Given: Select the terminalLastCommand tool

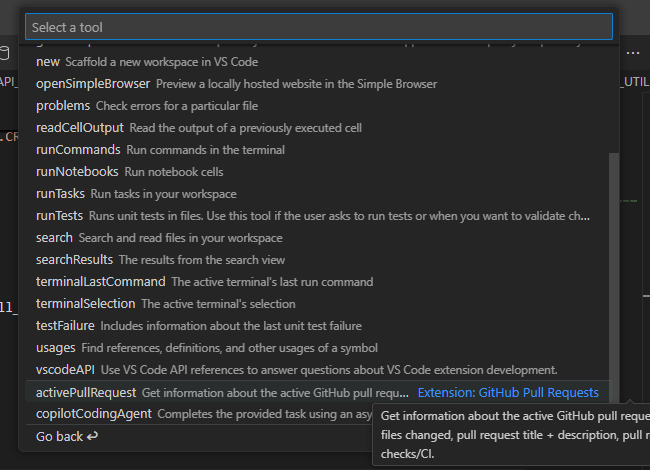Looking at the screenshot, I should coord(100,281).
